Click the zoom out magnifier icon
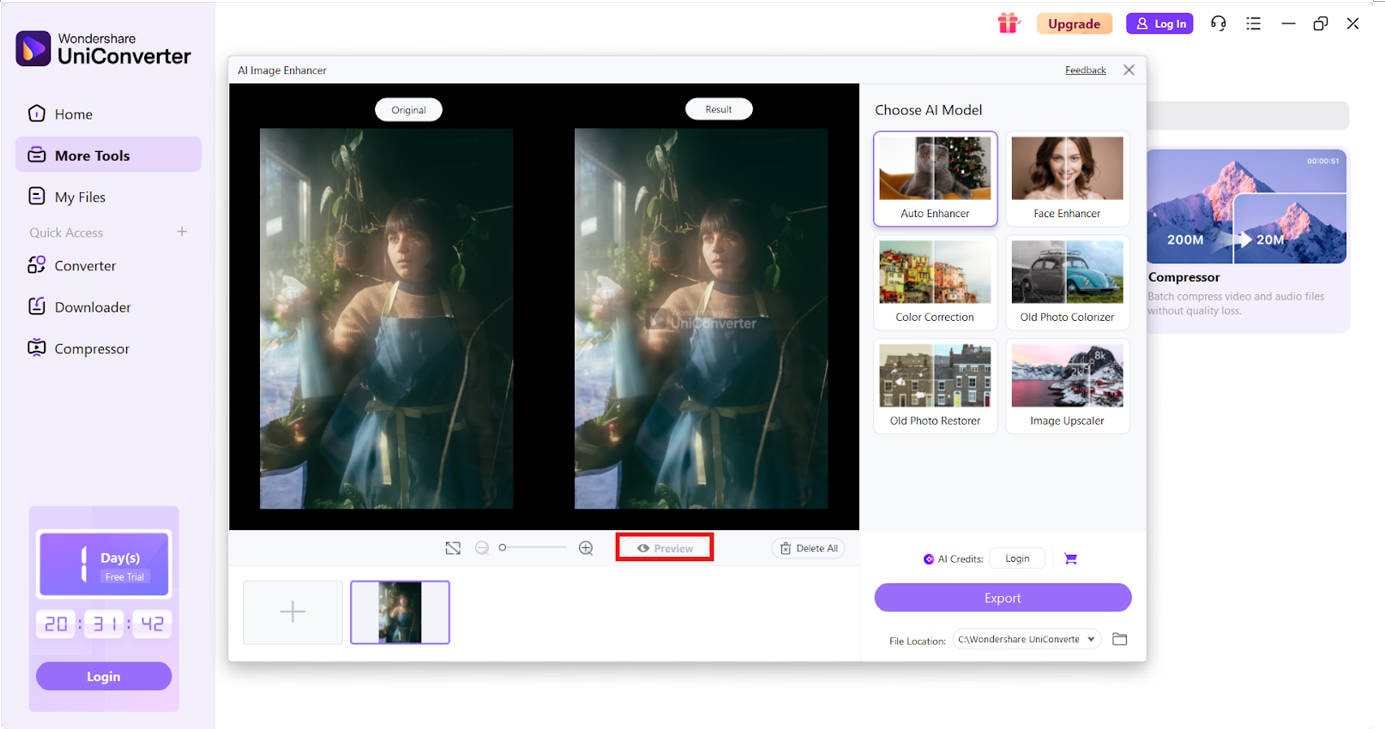 click(x=482, y=548)
